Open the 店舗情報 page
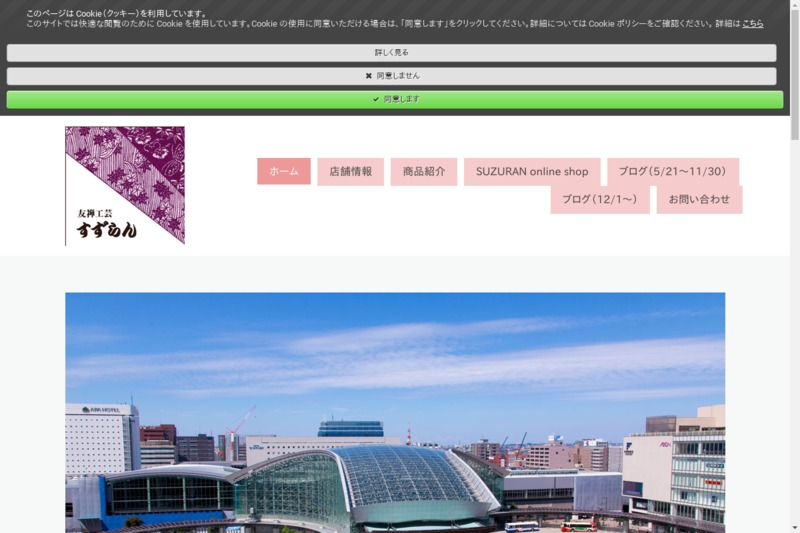Viewport: 800px width, 533px height. coord(350,172)
